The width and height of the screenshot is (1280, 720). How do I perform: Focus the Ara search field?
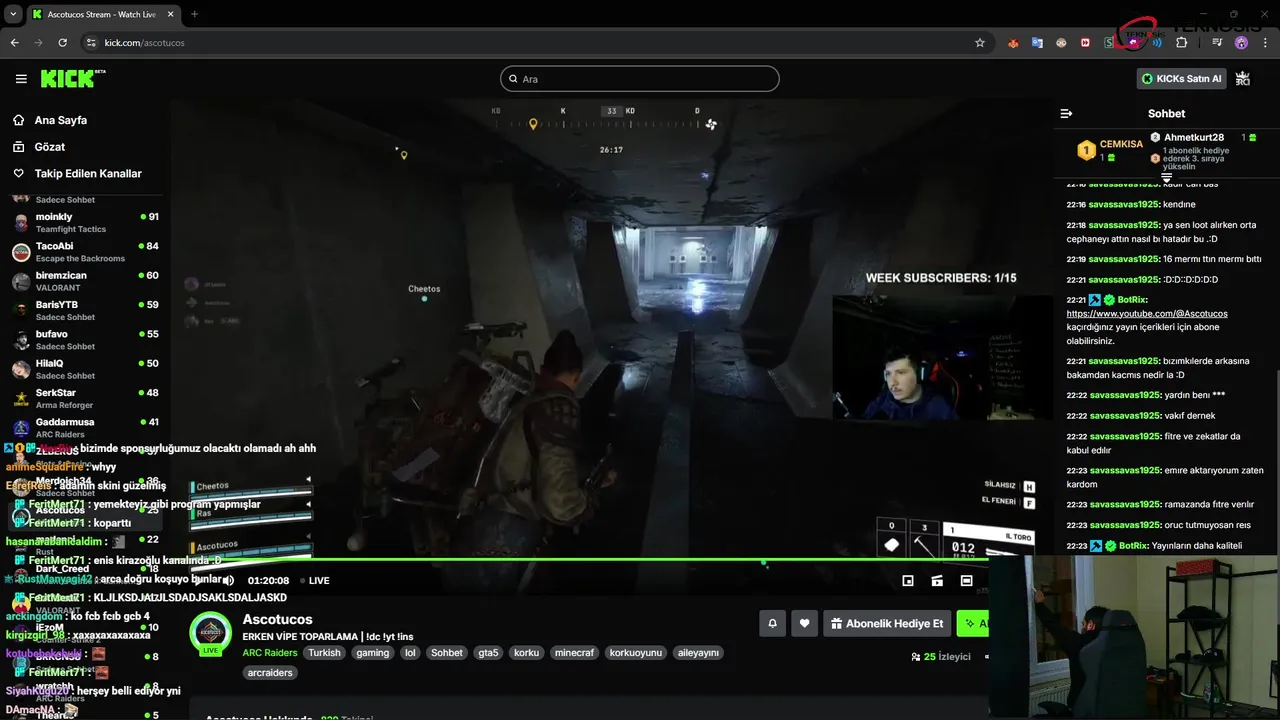640,79
